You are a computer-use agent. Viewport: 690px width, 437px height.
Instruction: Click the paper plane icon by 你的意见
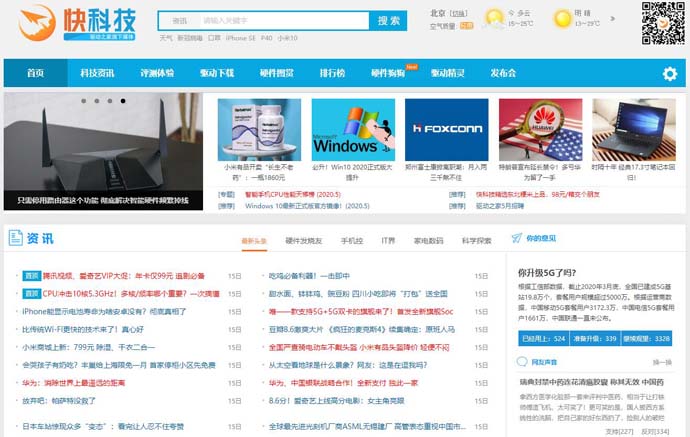coord(517,238)
